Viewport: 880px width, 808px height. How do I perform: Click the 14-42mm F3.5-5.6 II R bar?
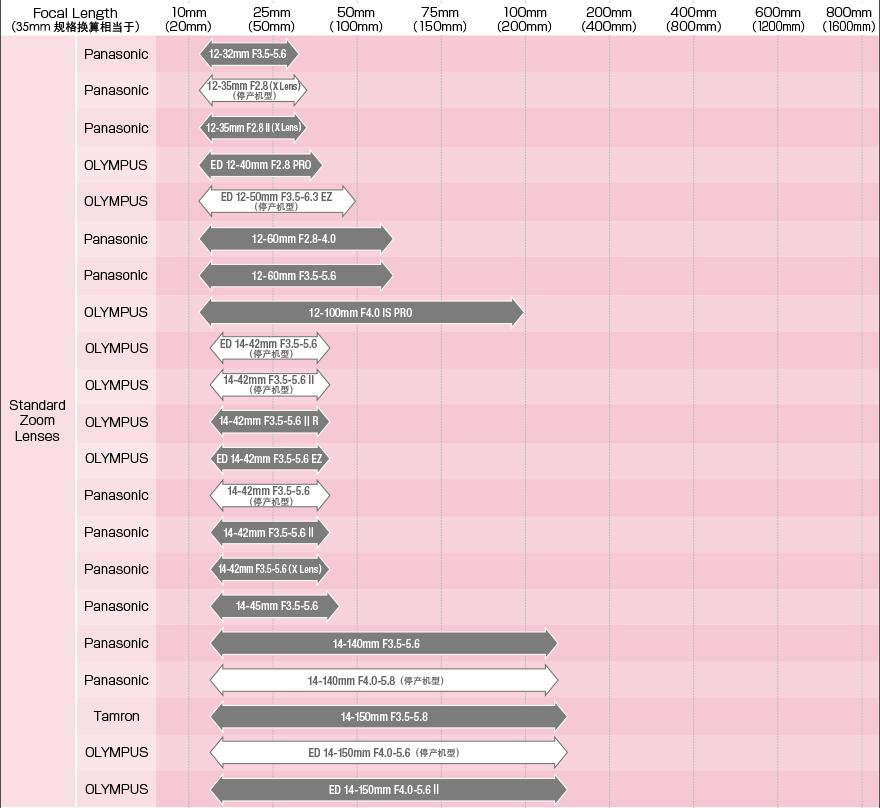270,421
